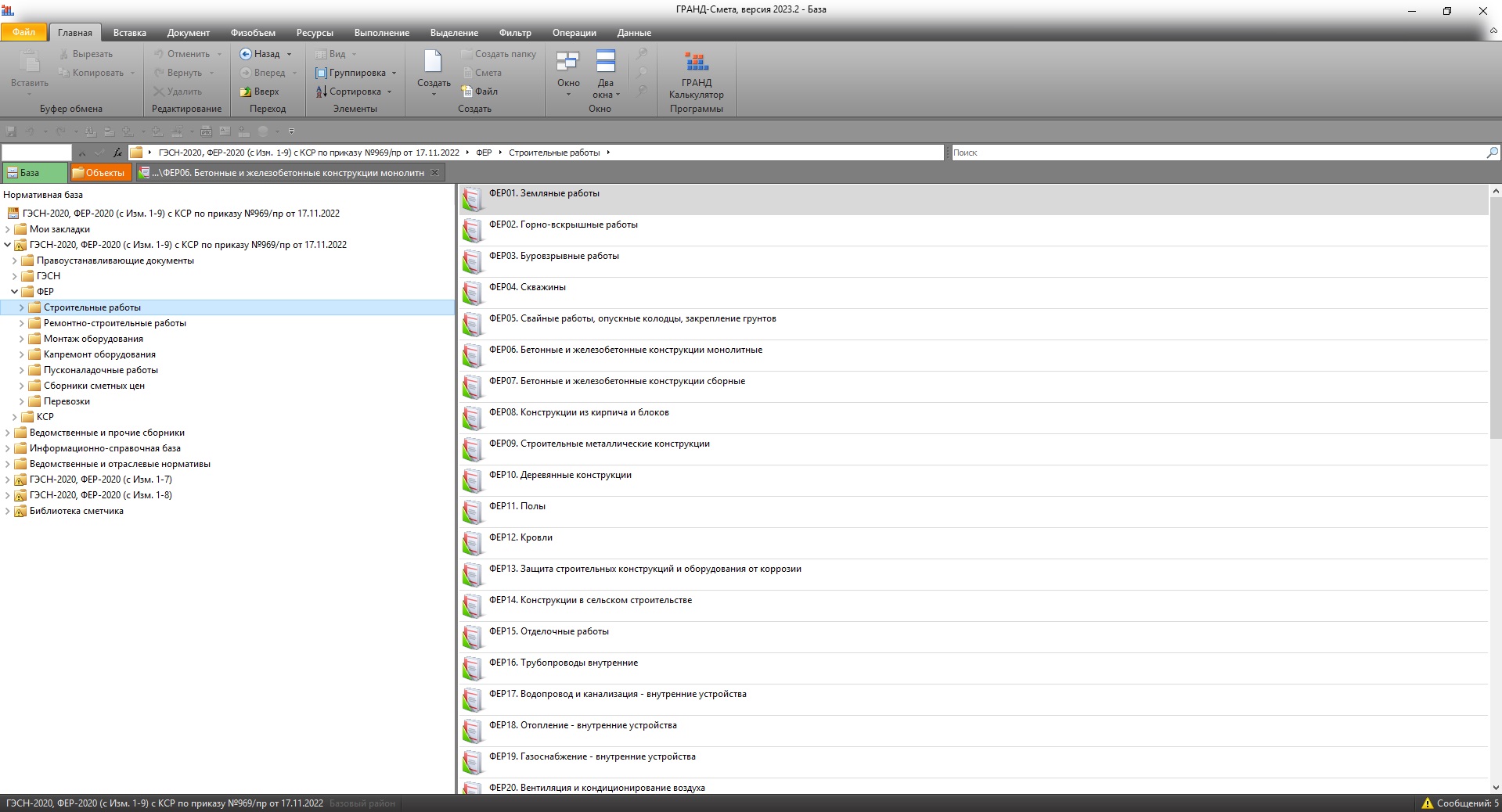The image size is (1502, 812).
Task: Click the ФЕР08 book icon
Action: (472, 419)
